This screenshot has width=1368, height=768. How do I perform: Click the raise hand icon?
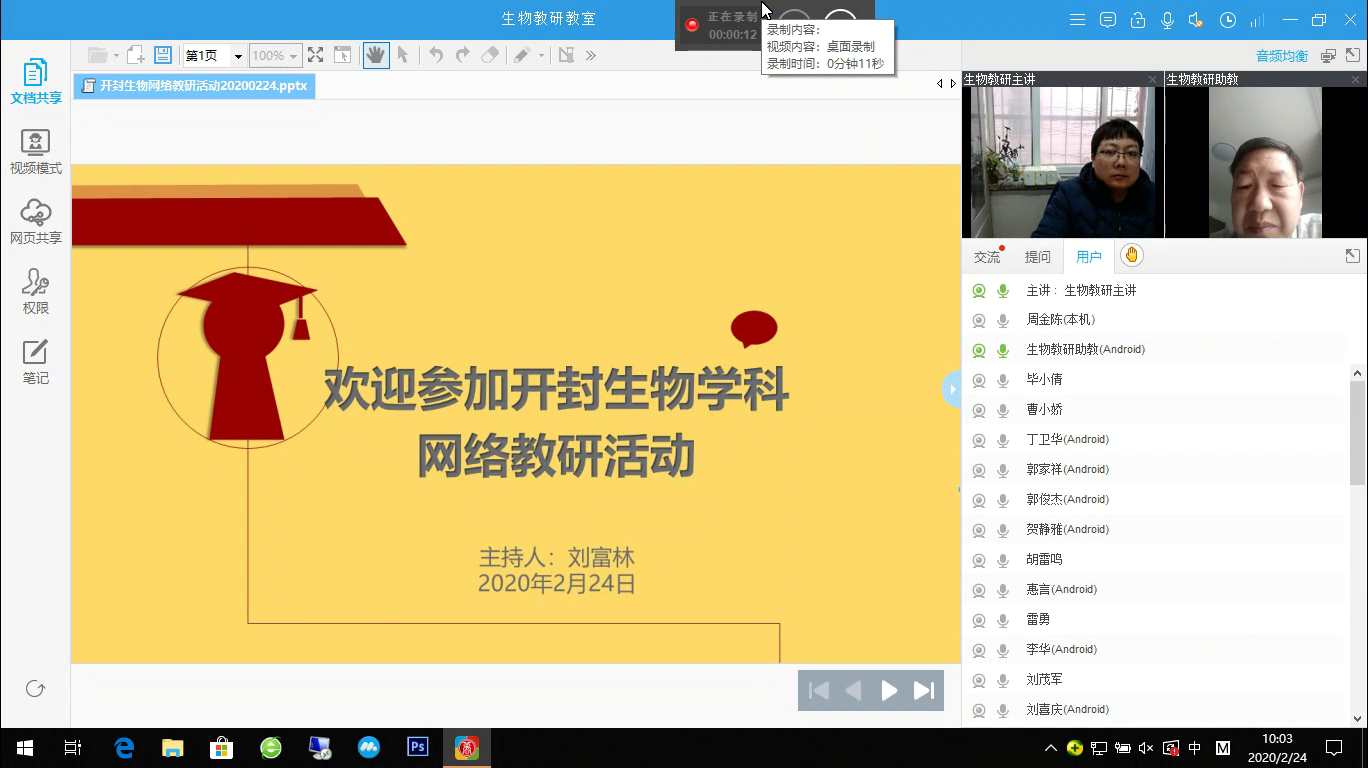1131,256
